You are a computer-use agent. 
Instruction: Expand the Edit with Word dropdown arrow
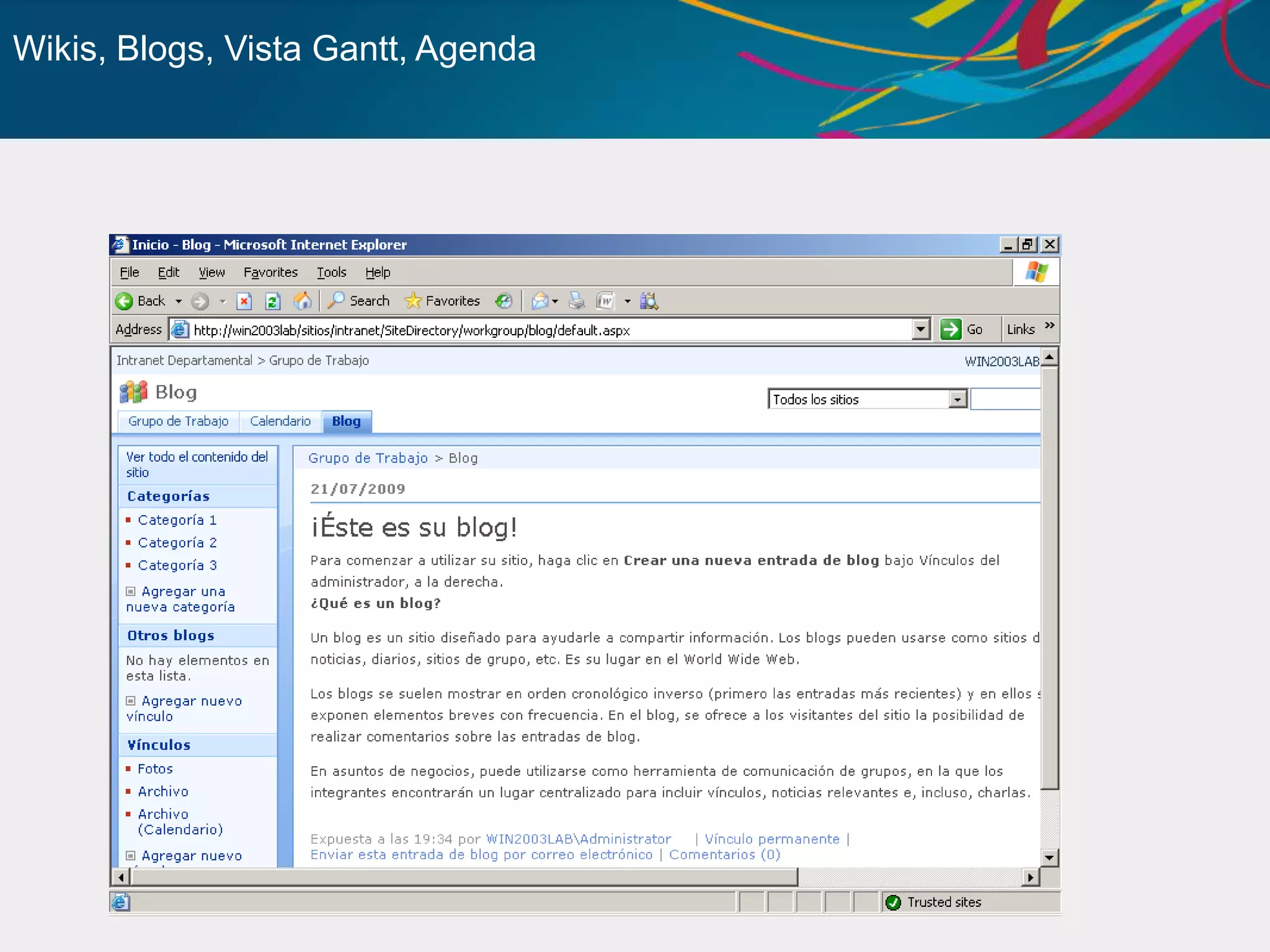(x=628, y=301)
